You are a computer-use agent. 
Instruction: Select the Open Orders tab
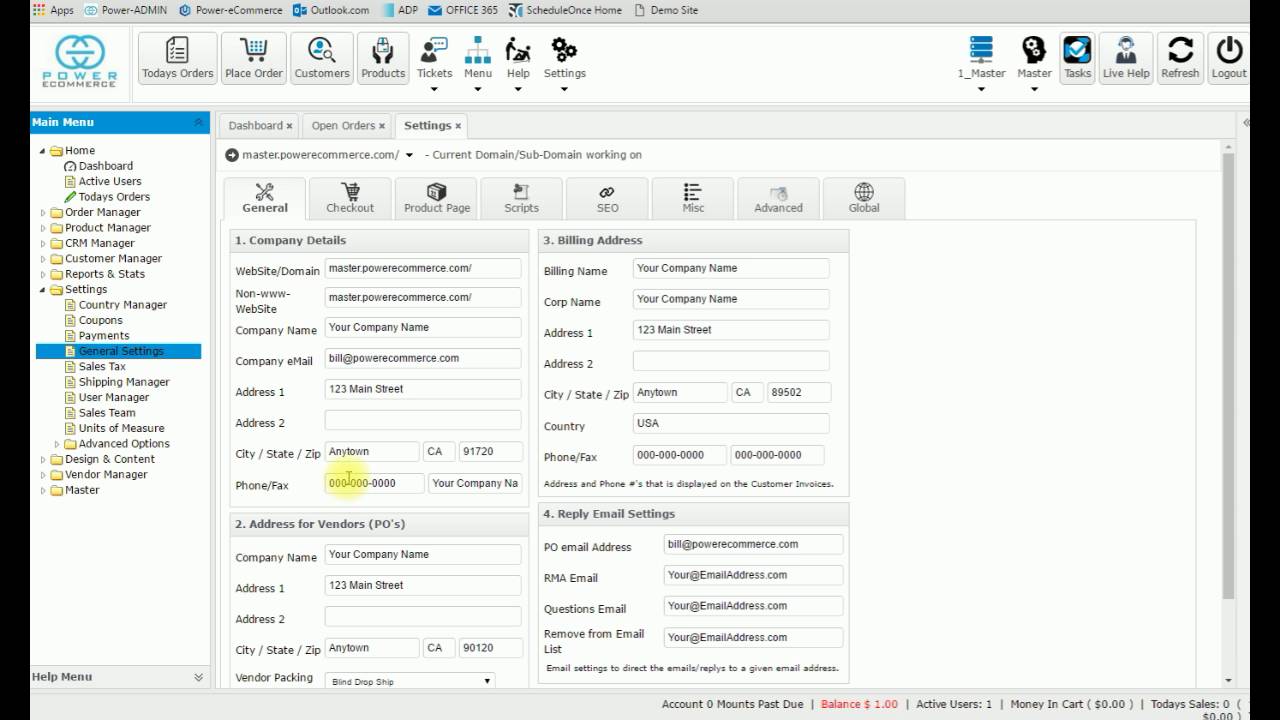coord(343,126)
